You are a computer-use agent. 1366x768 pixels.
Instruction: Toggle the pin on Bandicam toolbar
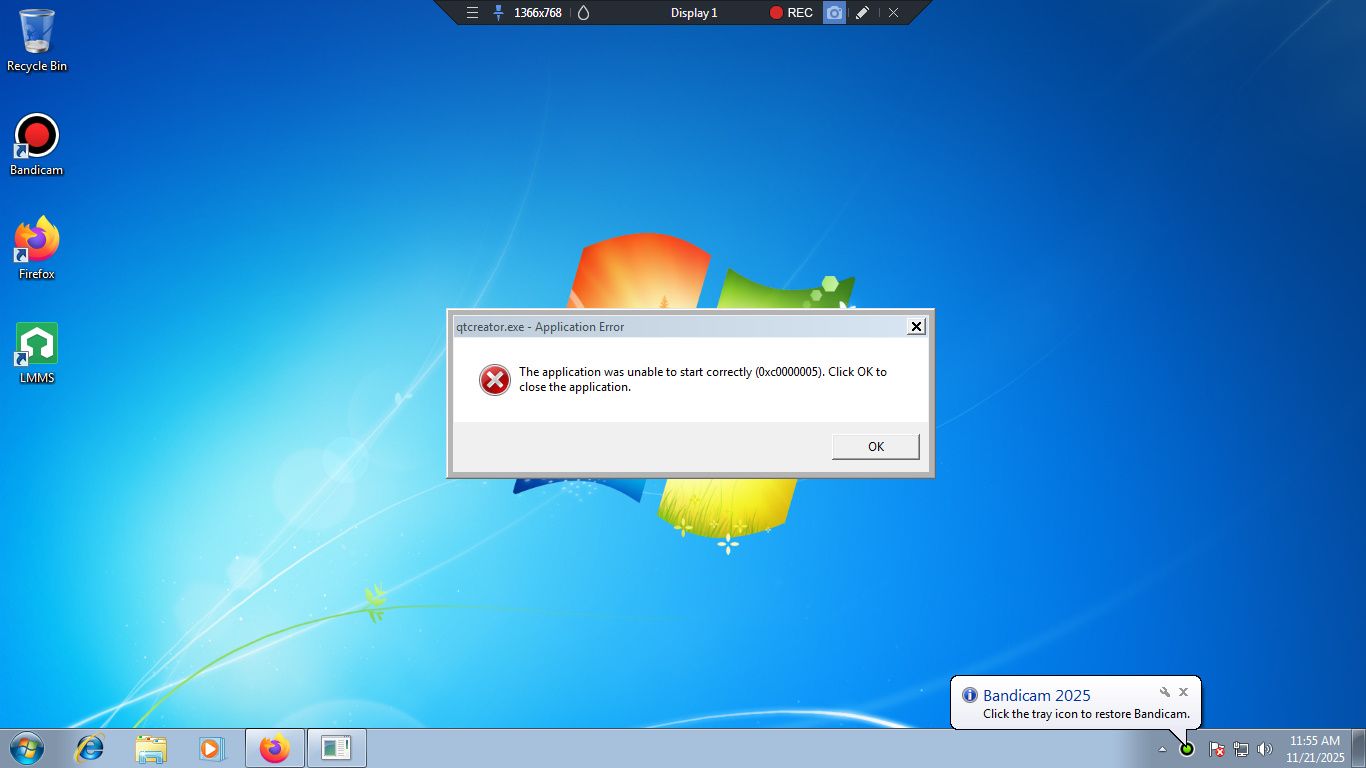click(498, 13)
